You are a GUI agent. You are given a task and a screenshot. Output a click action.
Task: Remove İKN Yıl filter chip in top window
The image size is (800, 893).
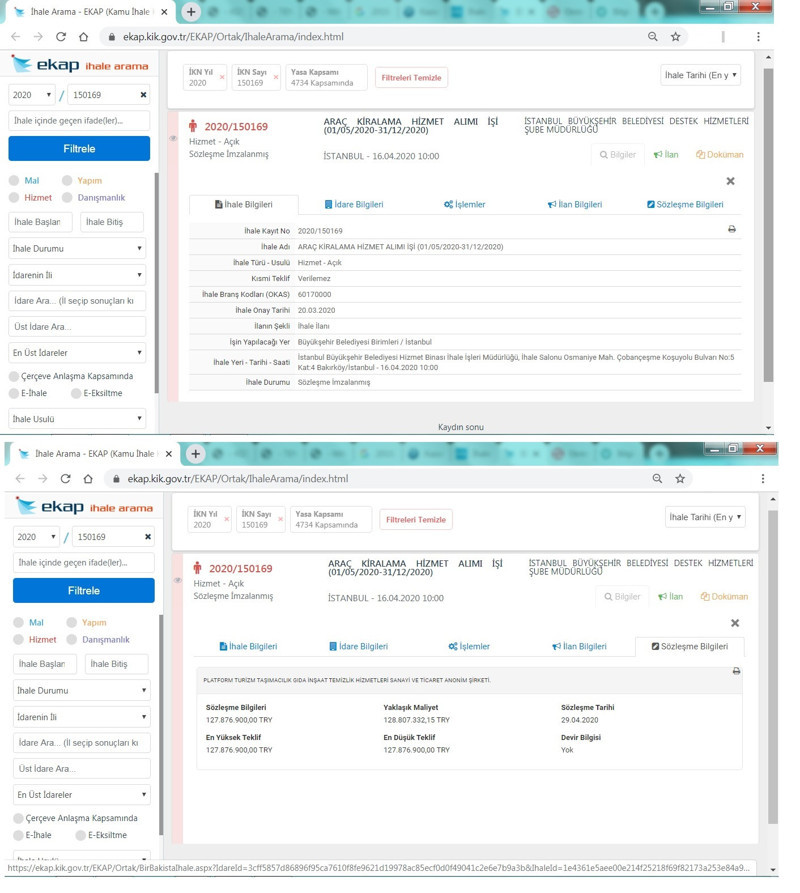(222, 77)
